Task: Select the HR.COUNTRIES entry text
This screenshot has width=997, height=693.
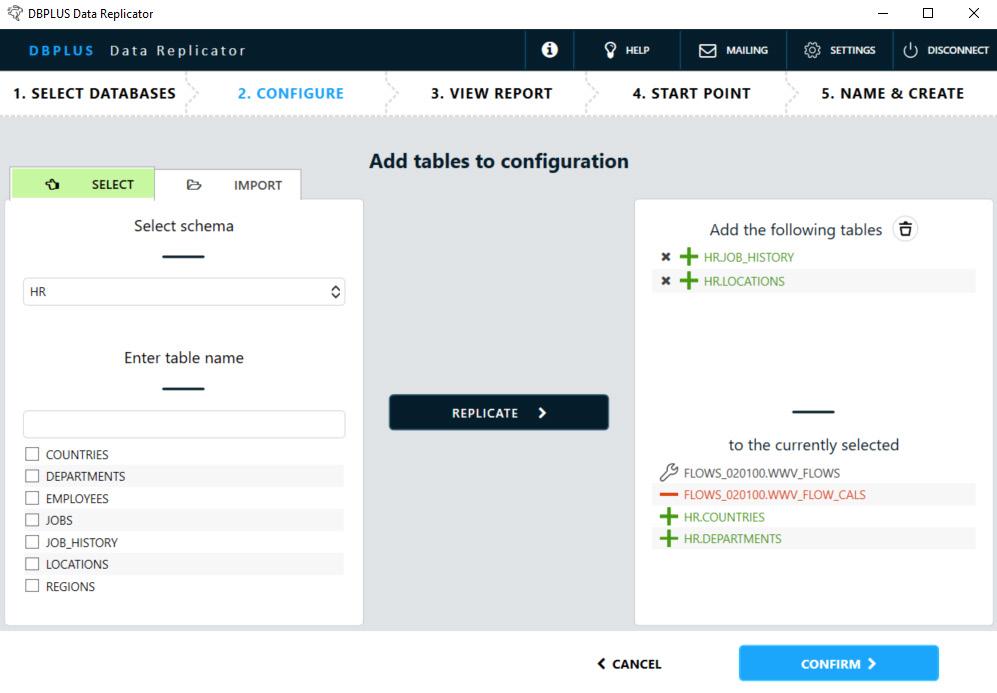Action: (x=724, y=517)
